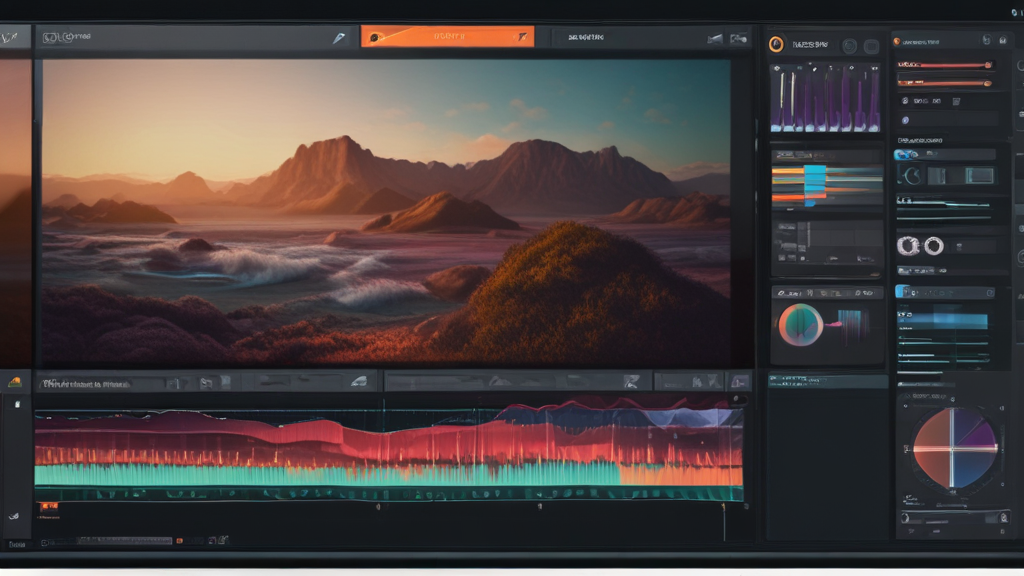The width and height of the screenshot is (1024, 576).
Task: Click the red audio waveform track
Action: tap(389, 441)
